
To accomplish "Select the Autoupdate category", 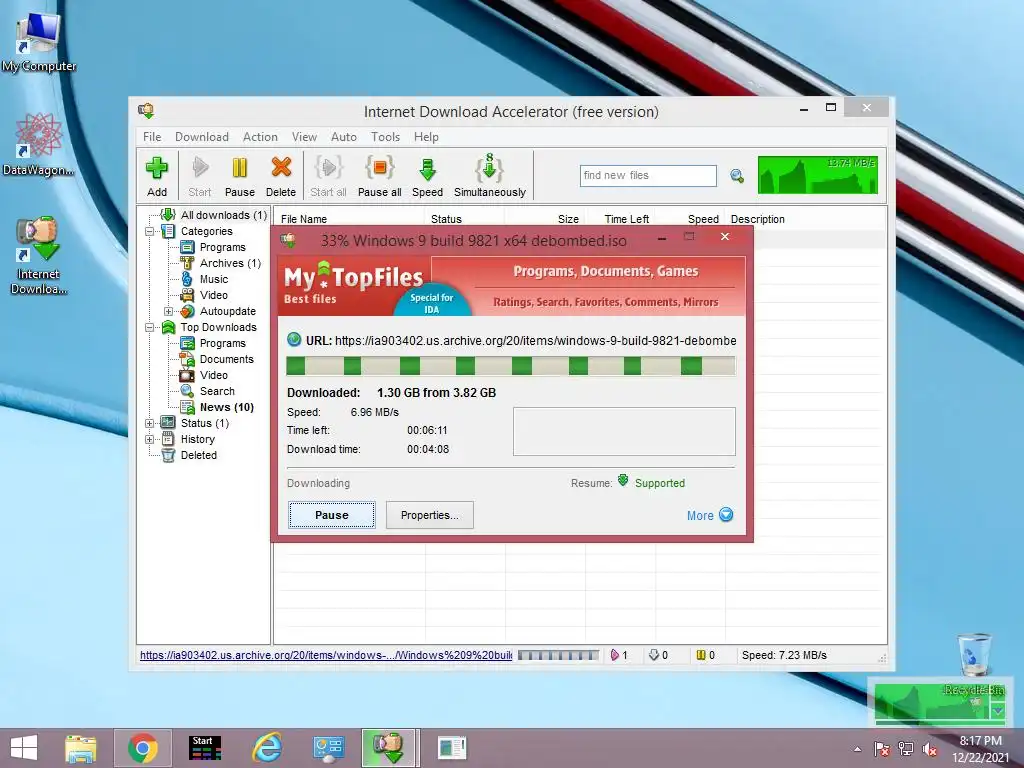I will coord(227,312).
